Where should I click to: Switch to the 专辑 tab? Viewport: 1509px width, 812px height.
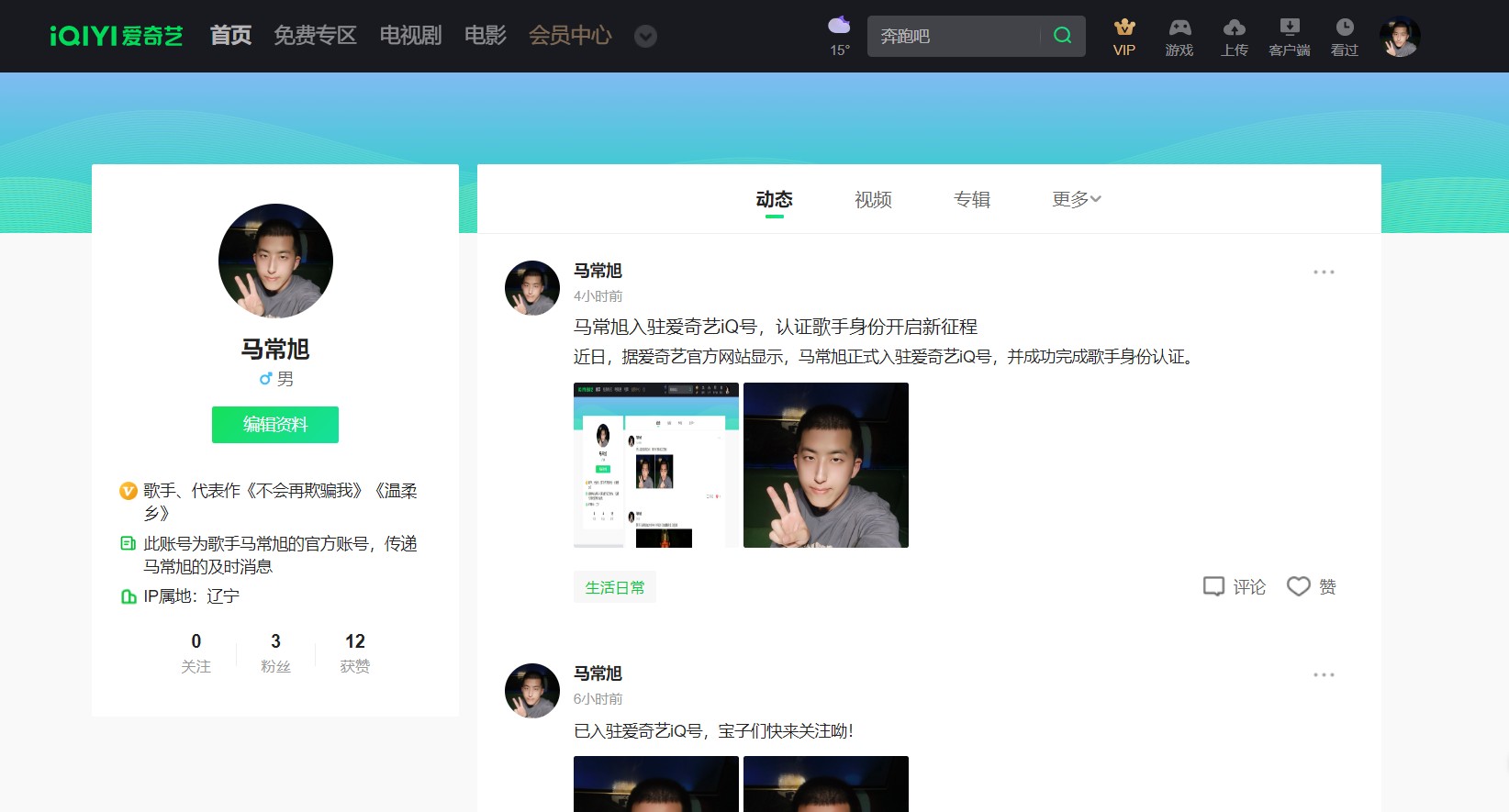tap(972, 199)
